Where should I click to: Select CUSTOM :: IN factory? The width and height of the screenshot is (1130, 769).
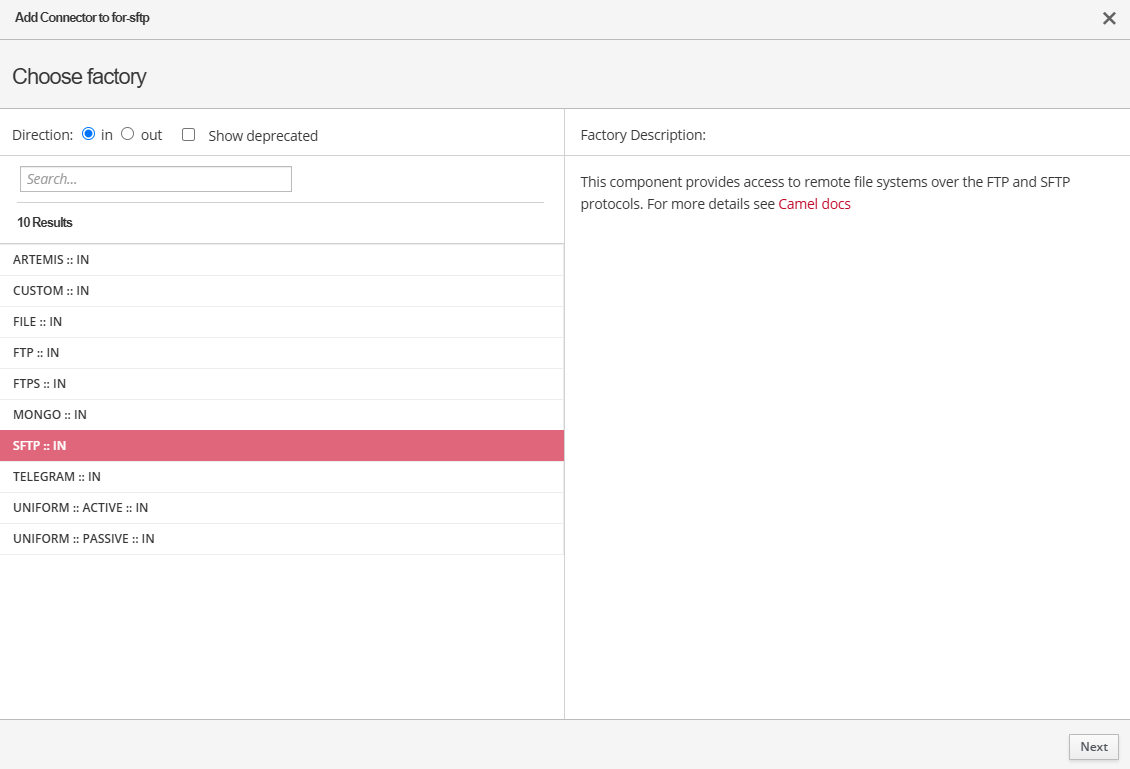point(51,291)
